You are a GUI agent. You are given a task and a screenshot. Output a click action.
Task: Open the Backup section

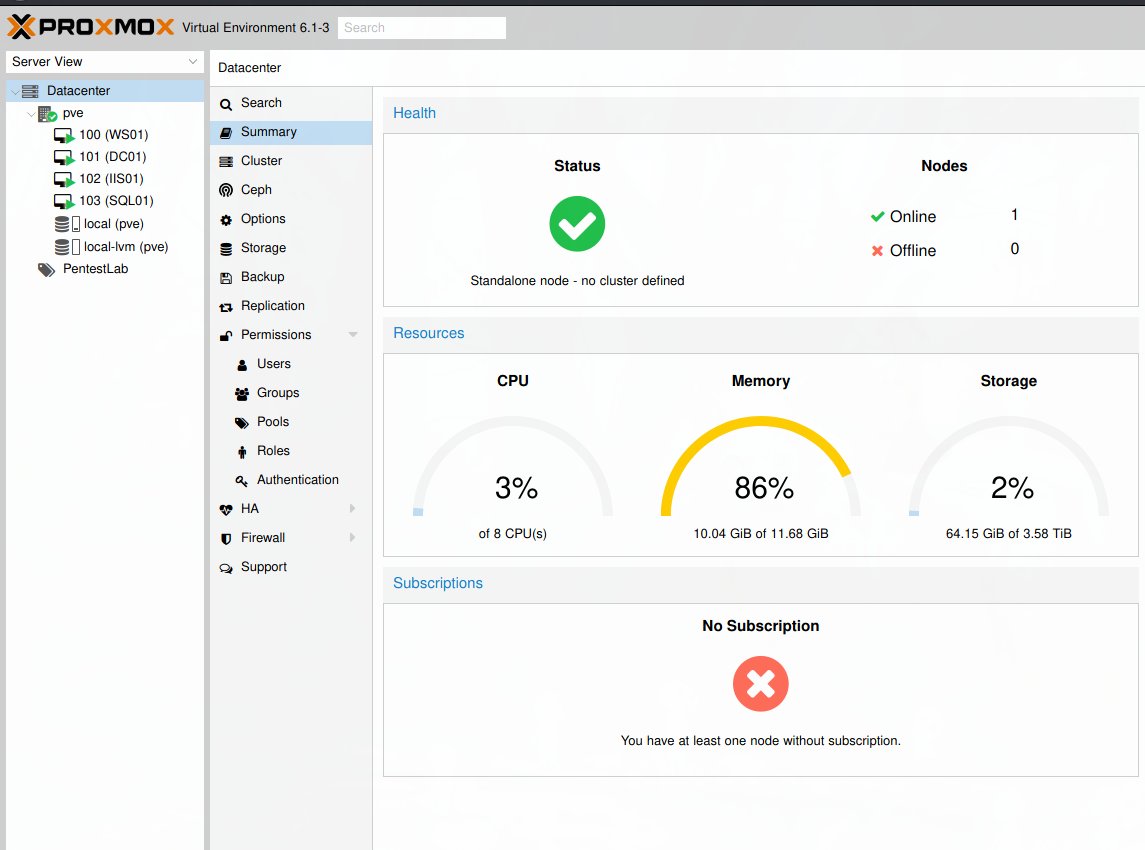(x=291, y=277)
